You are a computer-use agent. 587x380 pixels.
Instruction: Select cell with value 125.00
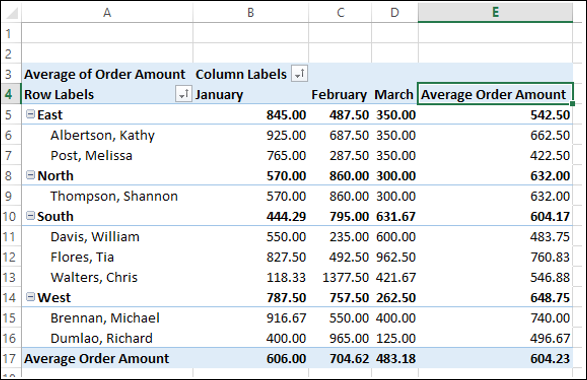[395, 338]
